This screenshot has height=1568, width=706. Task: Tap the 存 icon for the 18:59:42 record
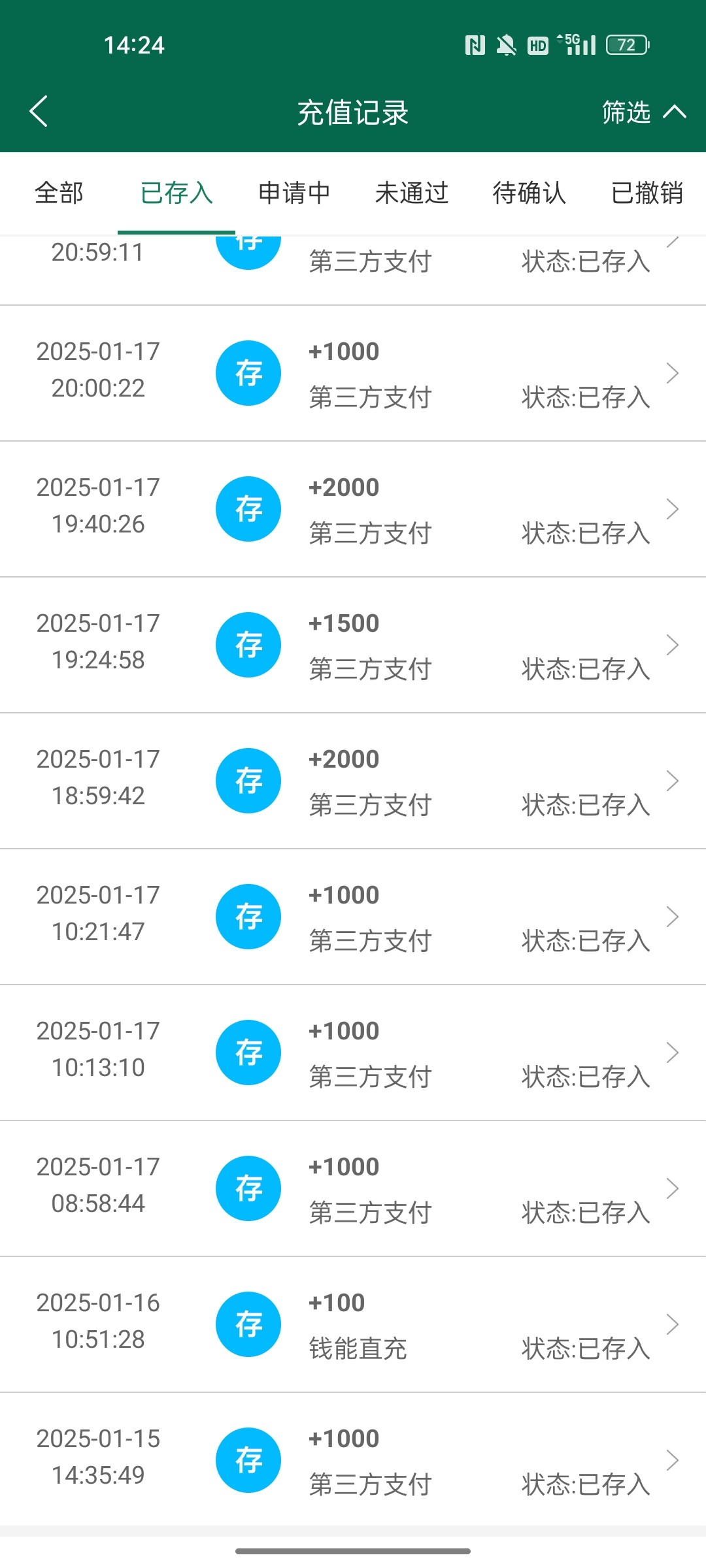click(248, 781)
